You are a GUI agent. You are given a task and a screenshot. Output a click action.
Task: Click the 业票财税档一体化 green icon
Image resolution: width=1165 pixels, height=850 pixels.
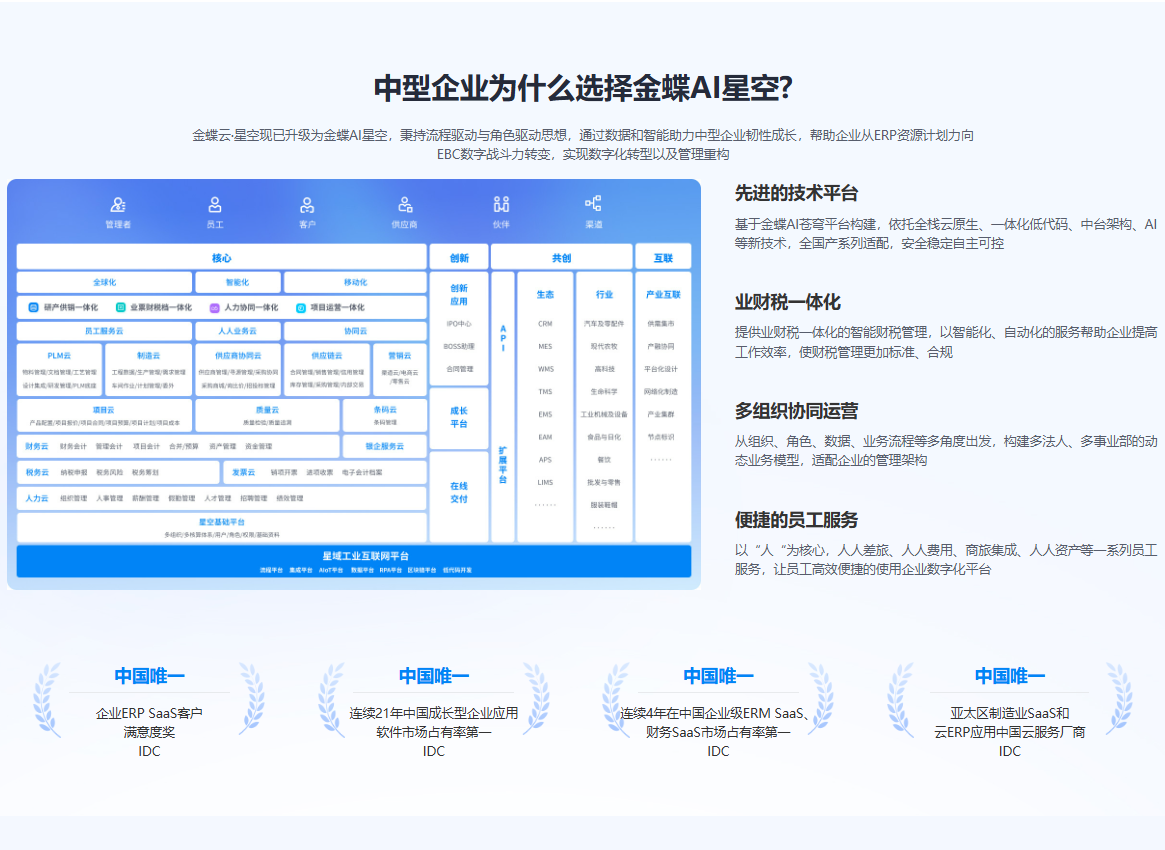[x=121, y=308]
